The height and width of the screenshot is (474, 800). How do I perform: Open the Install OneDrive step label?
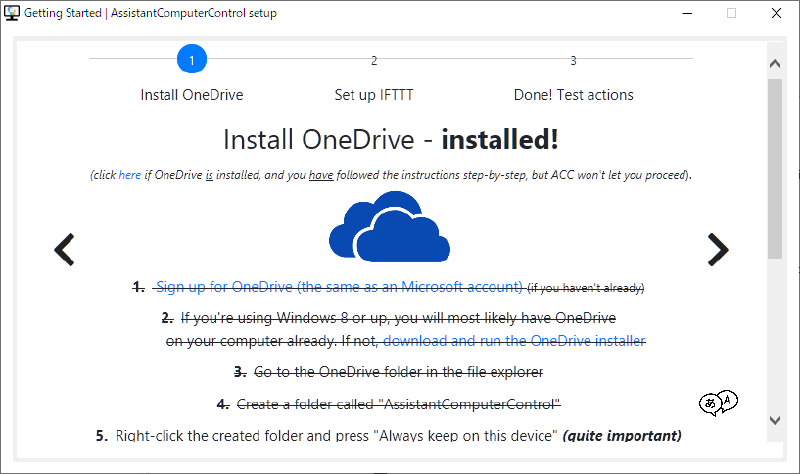pos(192,95)
